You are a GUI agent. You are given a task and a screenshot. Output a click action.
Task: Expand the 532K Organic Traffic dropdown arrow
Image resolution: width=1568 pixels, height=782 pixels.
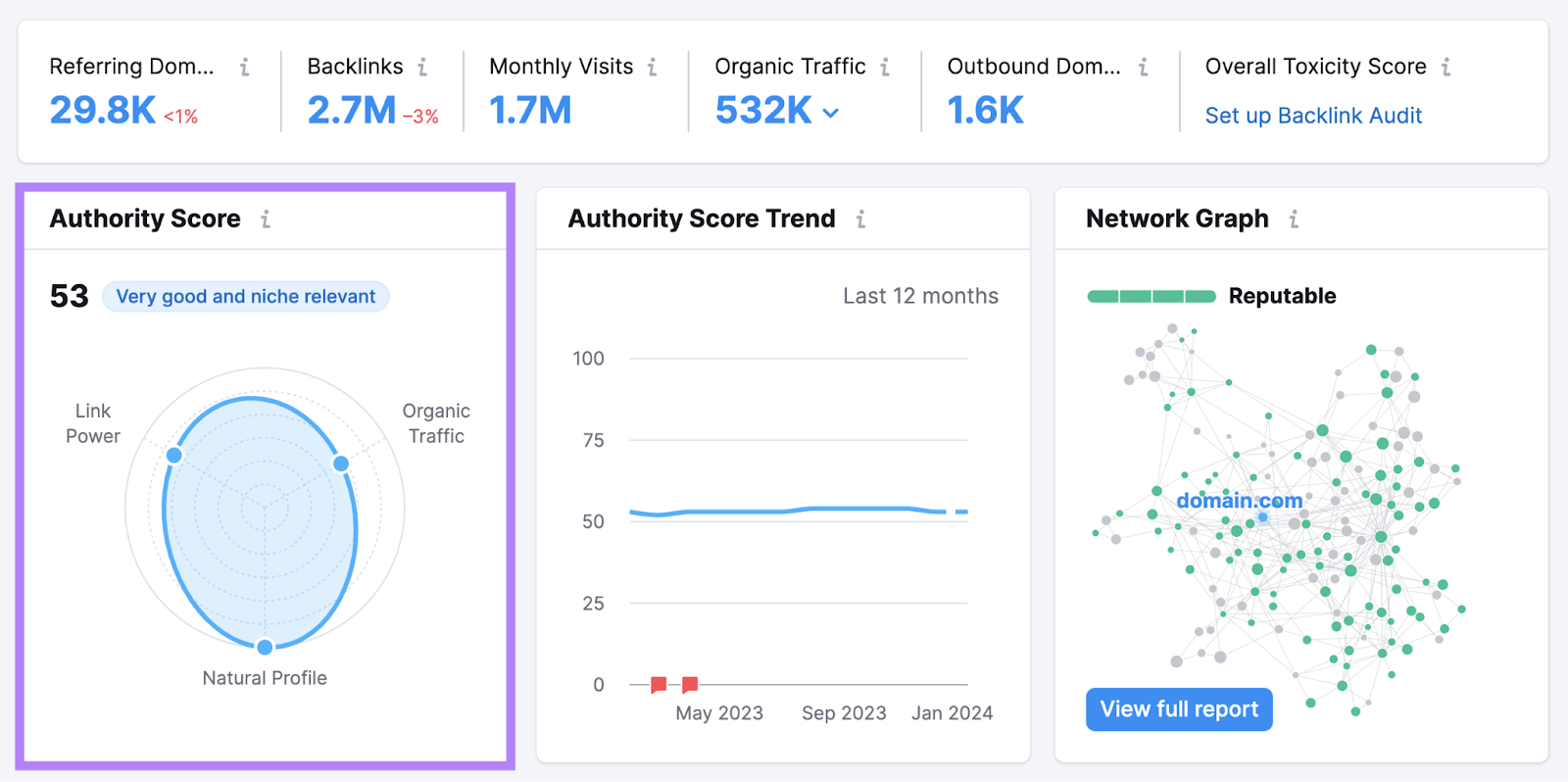831,113
